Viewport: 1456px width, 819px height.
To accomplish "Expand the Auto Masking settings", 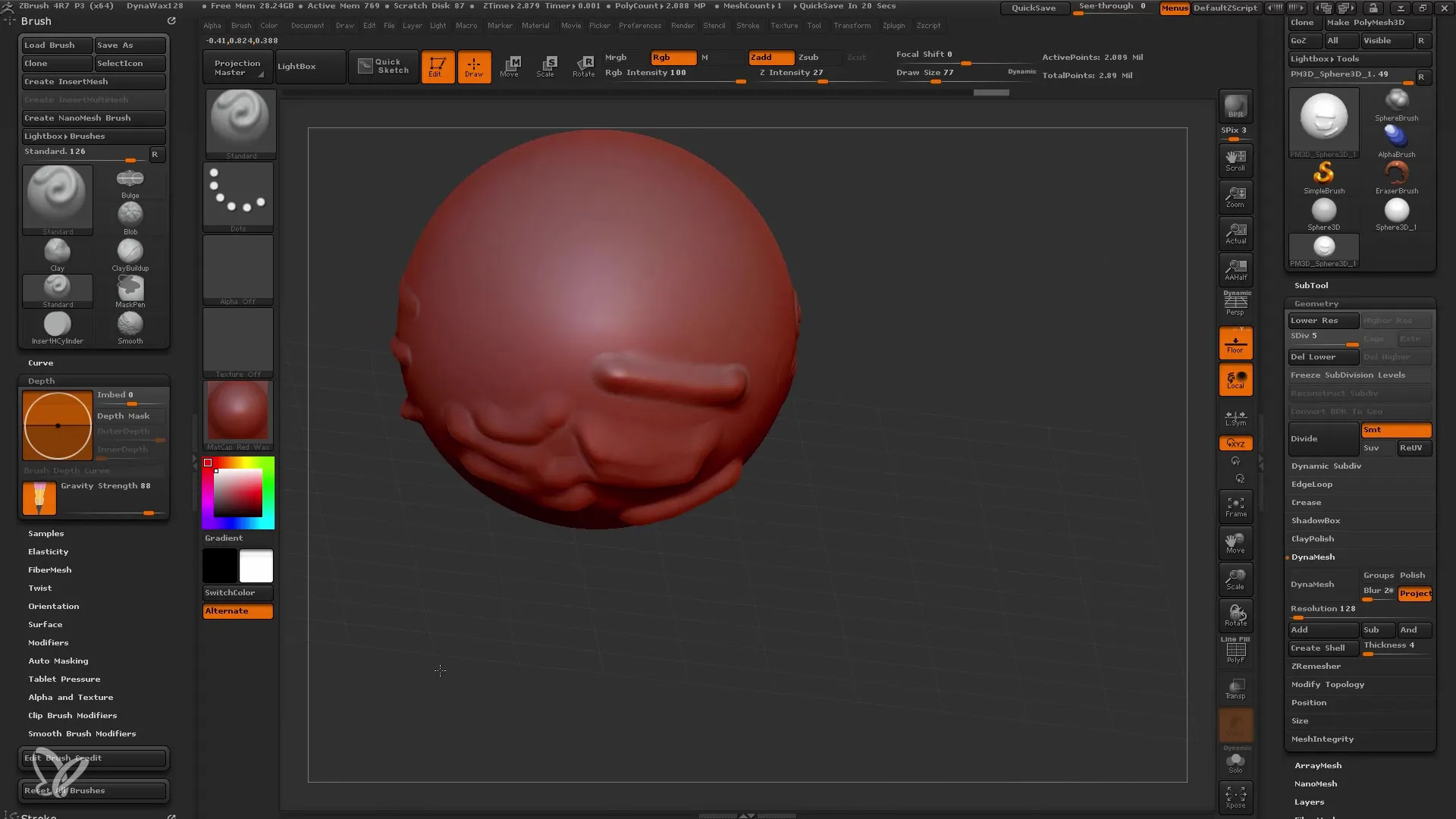I will [x=58, y=660].
